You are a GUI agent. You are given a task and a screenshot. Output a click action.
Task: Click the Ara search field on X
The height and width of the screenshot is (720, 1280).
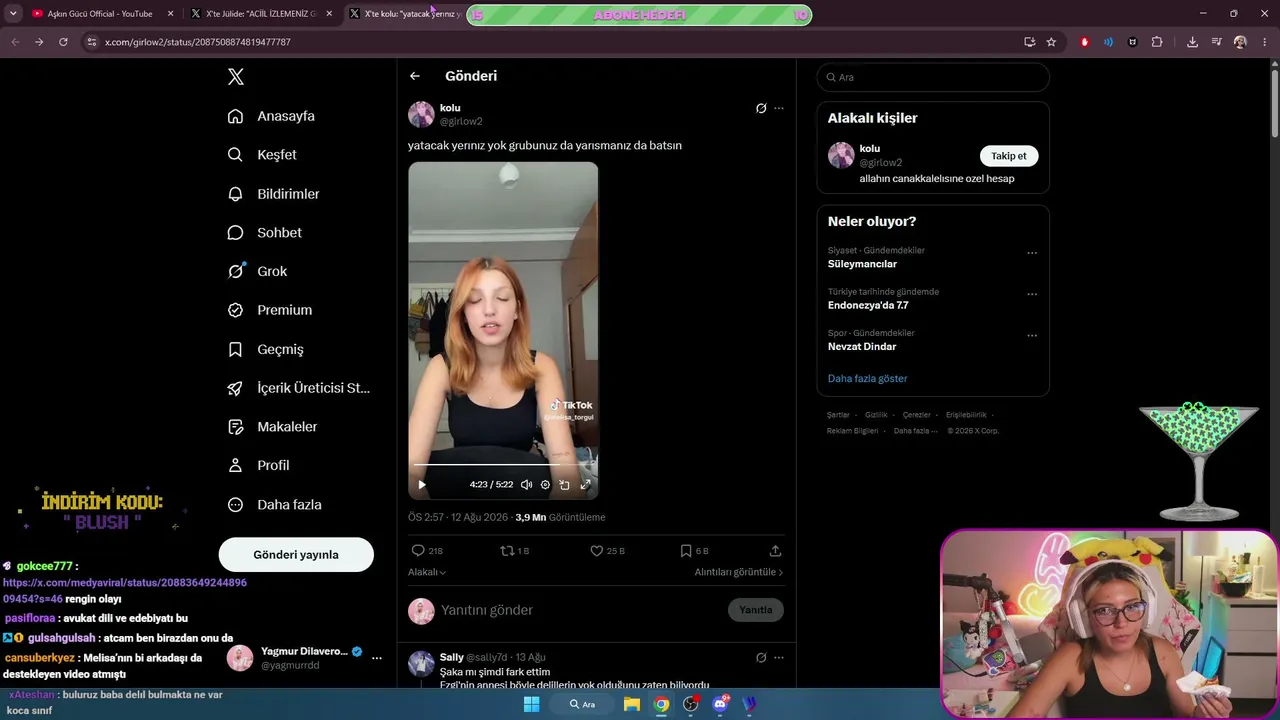pos(933,77)
